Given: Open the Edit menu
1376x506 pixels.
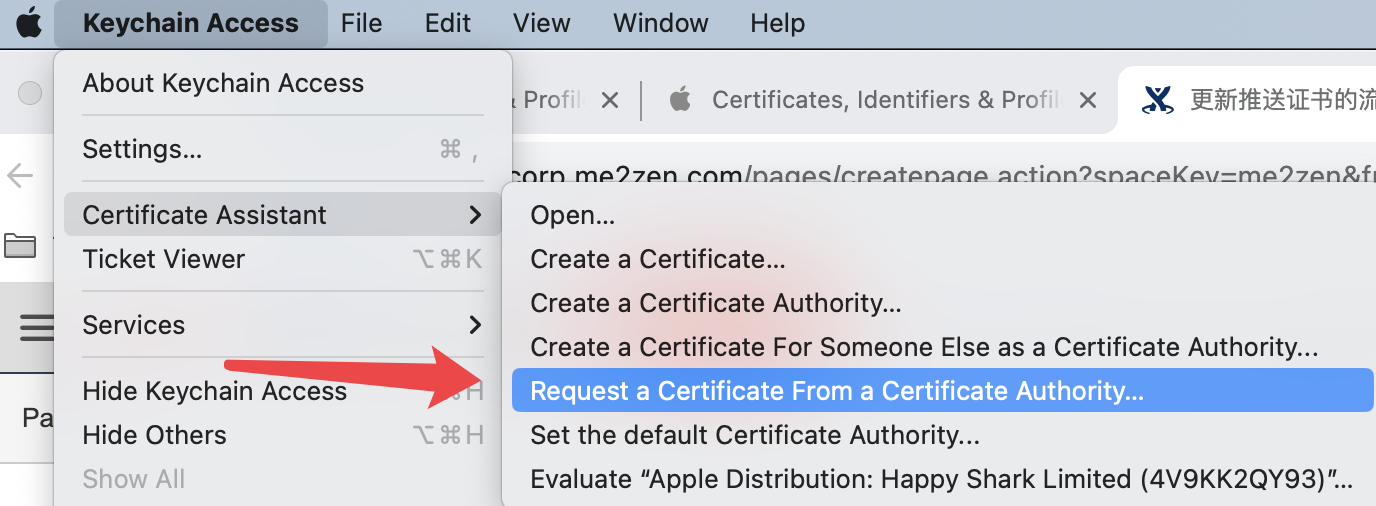Looking at the screenshot, I should click(x=447, y=23).
